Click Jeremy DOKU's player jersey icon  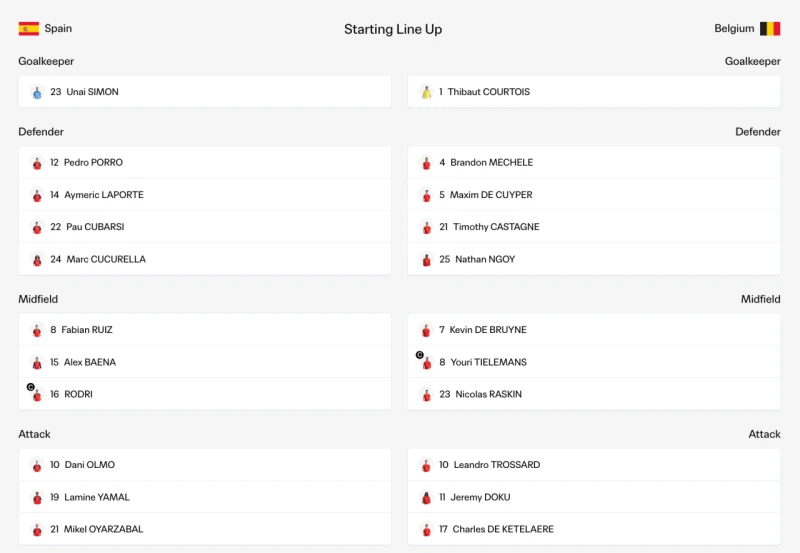point(426,497)
